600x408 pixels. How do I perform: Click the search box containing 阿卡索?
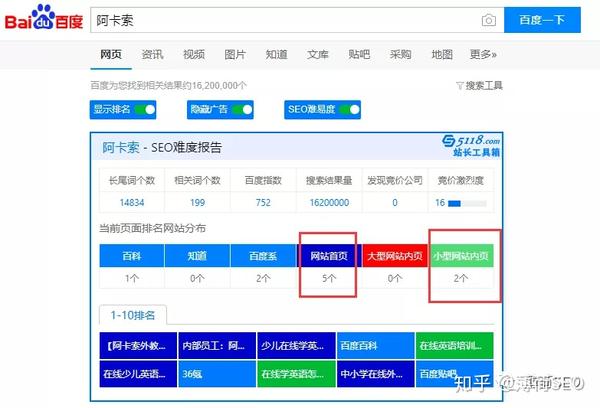click(297, 20)
